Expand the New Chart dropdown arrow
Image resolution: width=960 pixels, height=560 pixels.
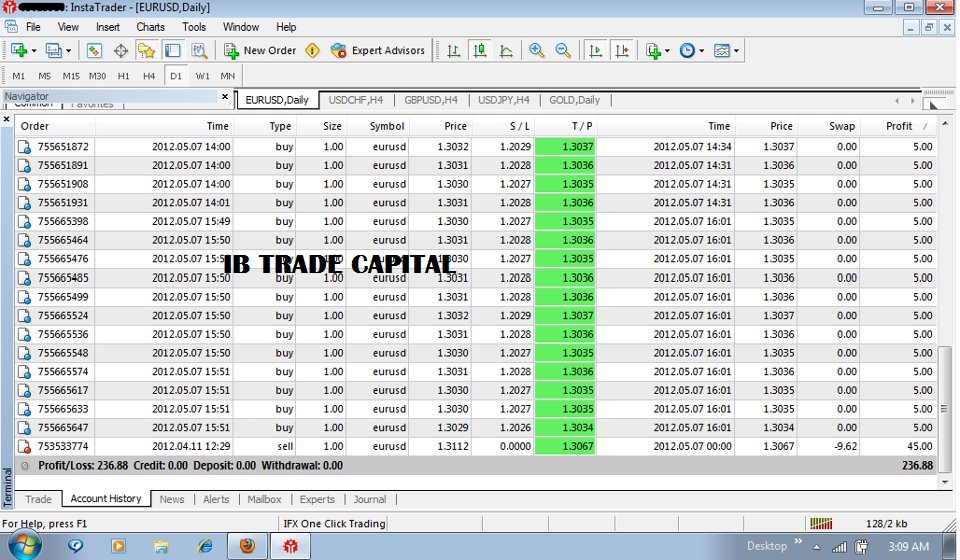[x=34, y=51]
